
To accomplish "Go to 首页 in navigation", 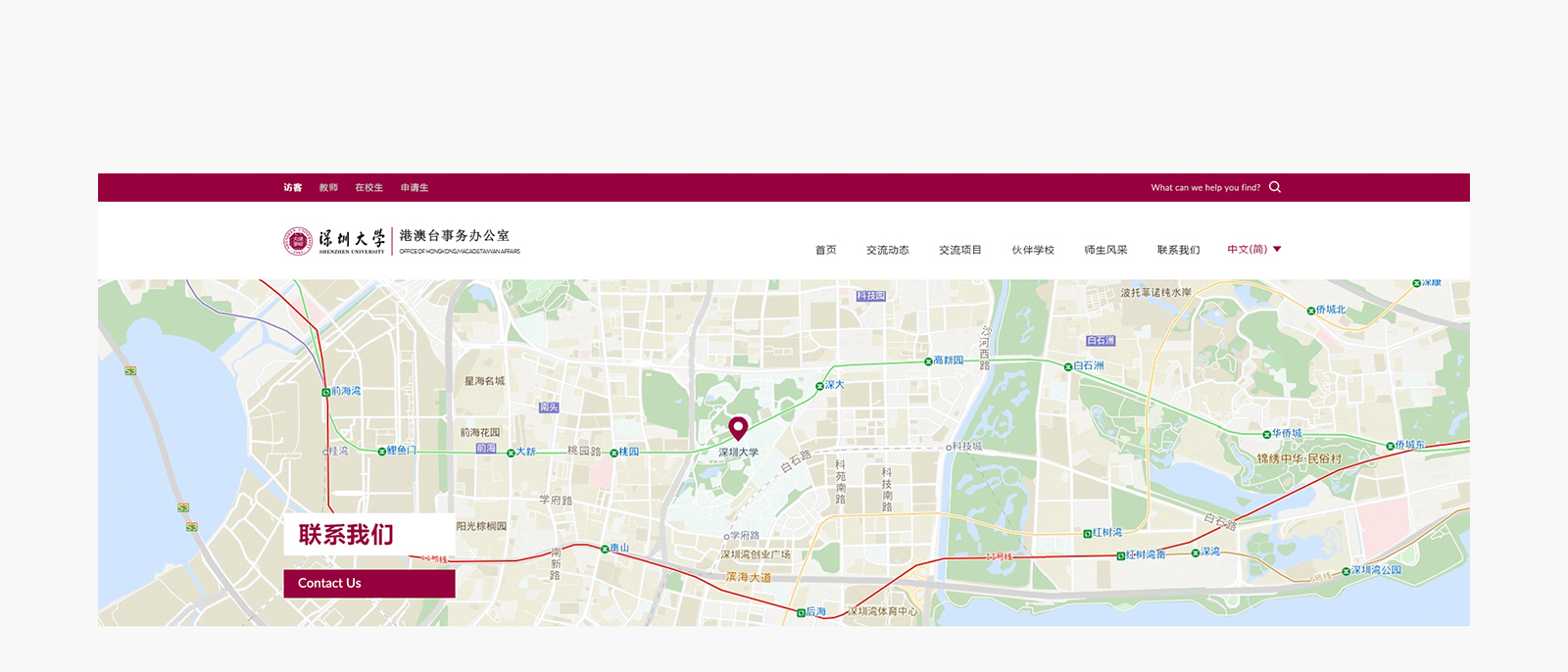I will 826,250.
